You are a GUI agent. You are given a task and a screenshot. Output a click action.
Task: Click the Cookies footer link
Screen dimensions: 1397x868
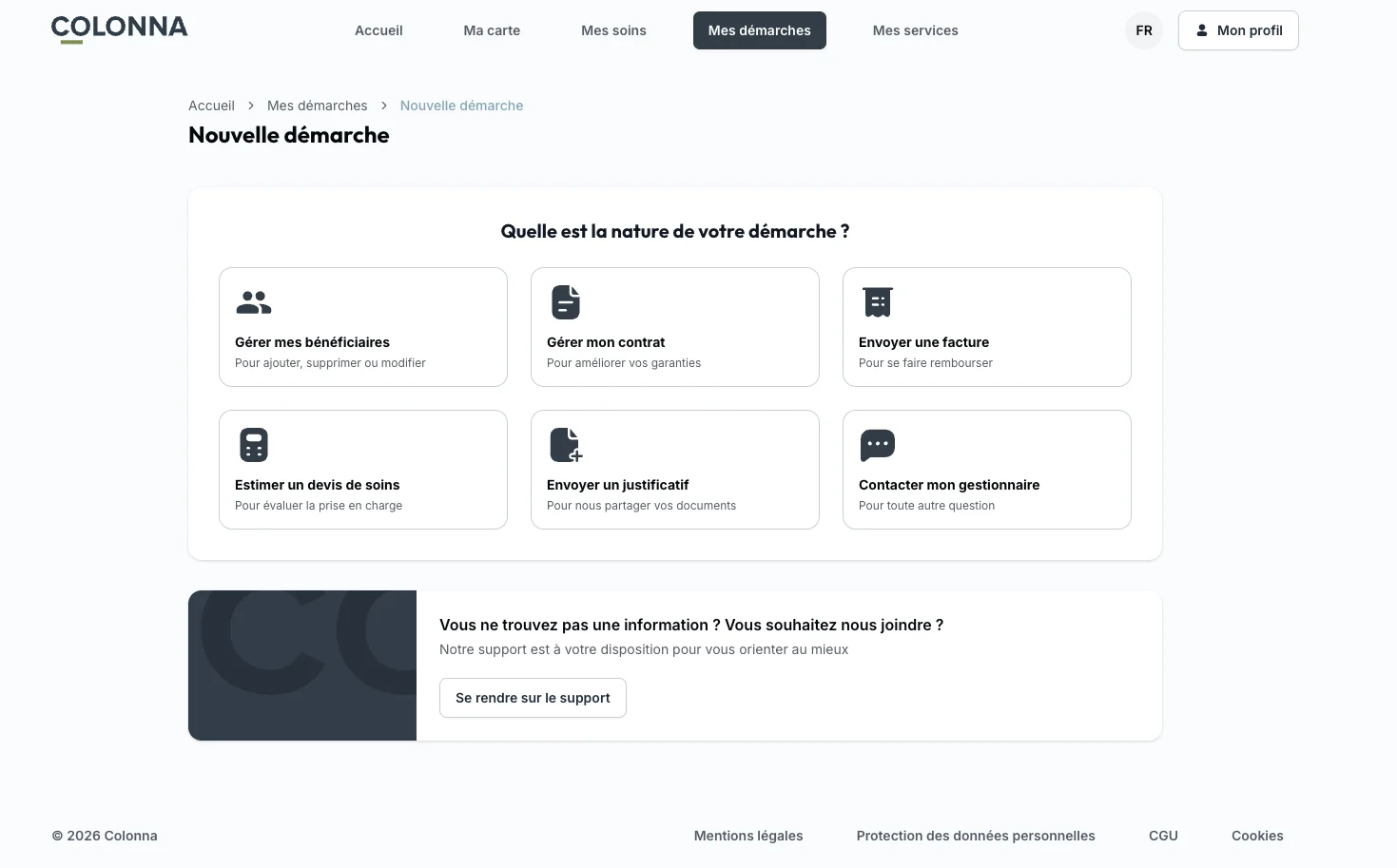(1257, 836)
